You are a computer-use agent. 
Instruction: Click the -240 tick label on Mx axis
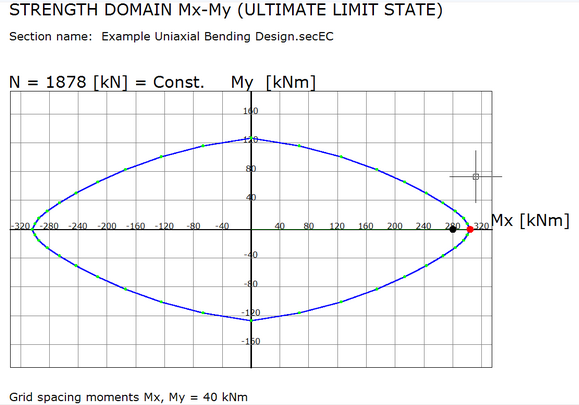78,226
